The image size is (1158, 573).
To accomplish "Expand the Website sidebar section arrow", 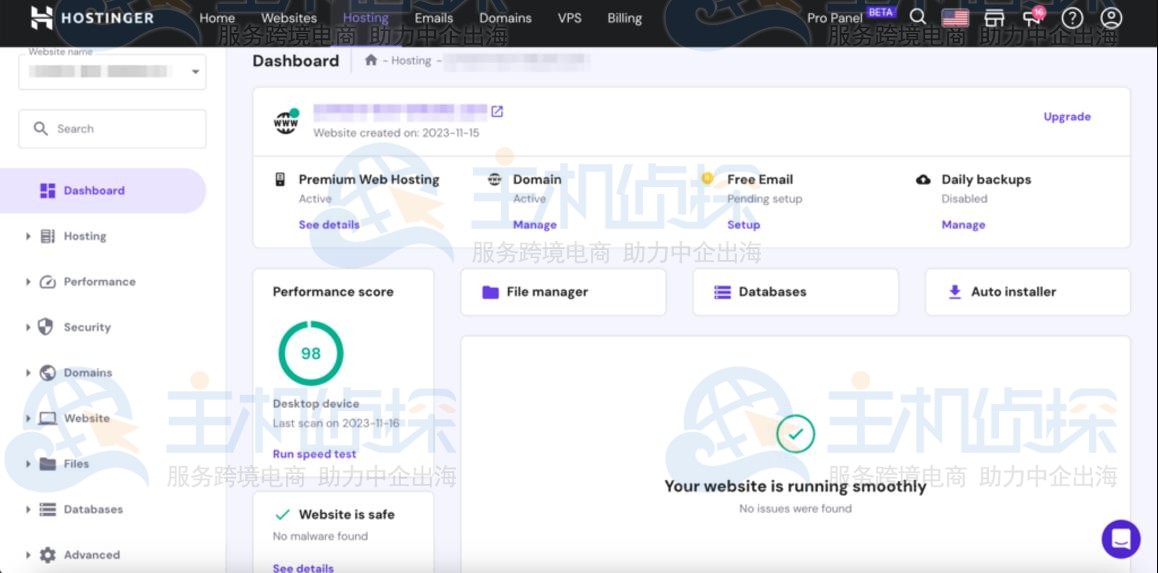I will tap(28, 419).
